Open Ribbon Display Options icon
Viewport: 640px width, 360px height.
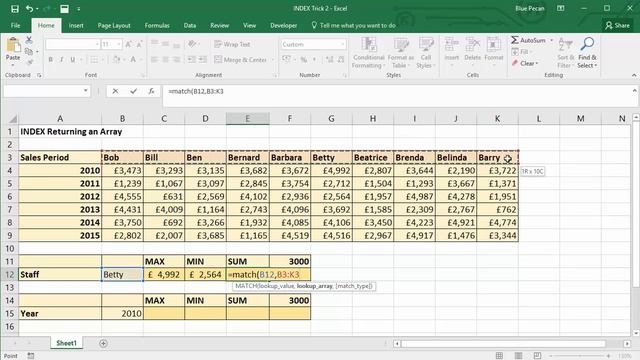pos(560,8)
